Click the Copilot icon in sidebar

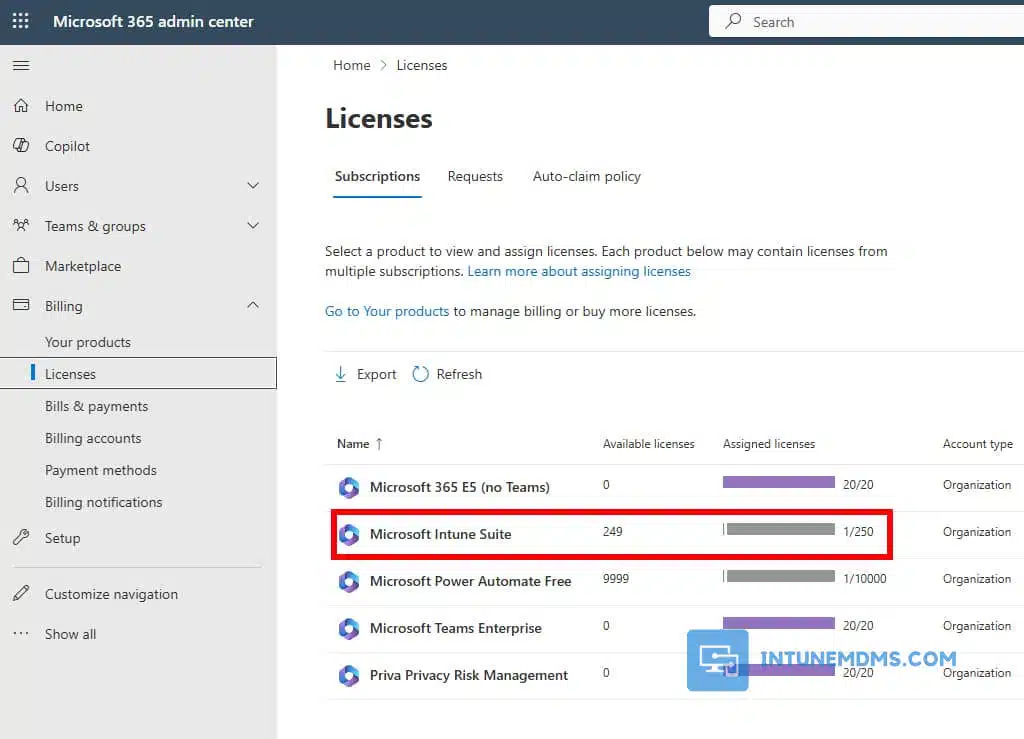[21, 146]
